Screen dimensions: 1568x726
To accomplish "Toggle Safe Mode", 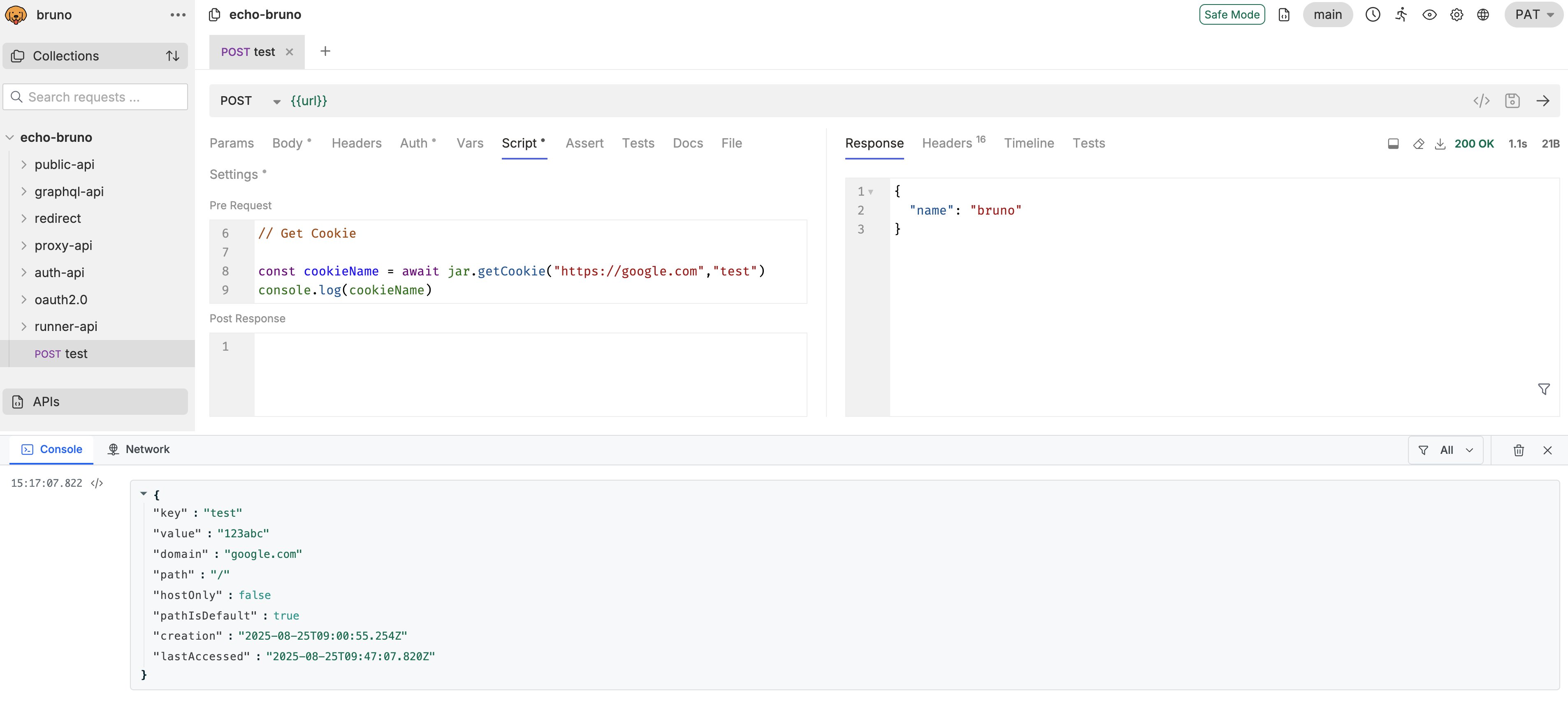I will tap(1232, 14).
